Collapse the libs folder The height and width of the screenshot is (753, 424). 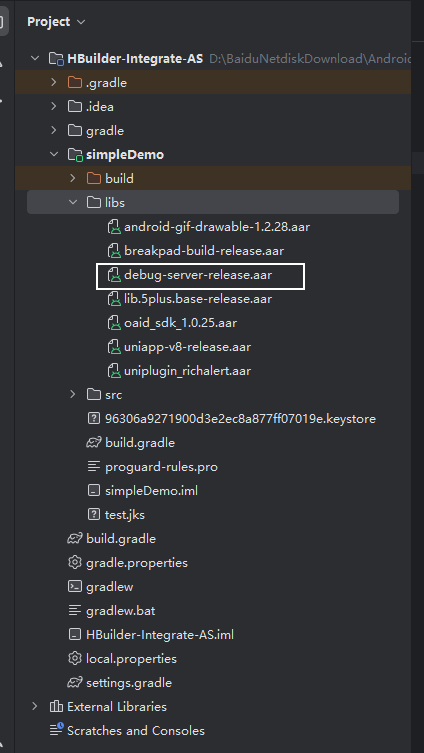(x=73, y=203)
